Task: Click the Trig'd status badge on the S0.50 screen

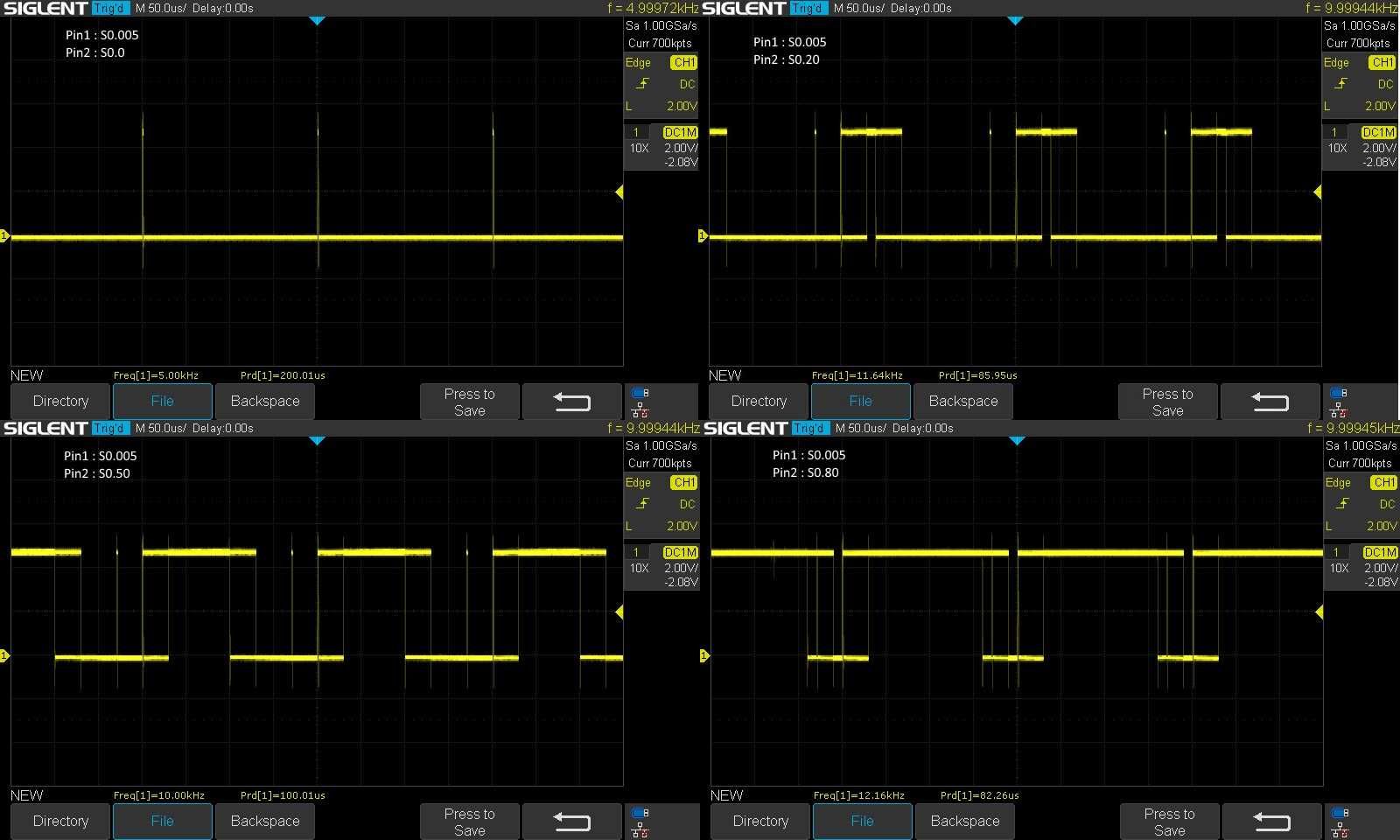Action: [109, 428]
